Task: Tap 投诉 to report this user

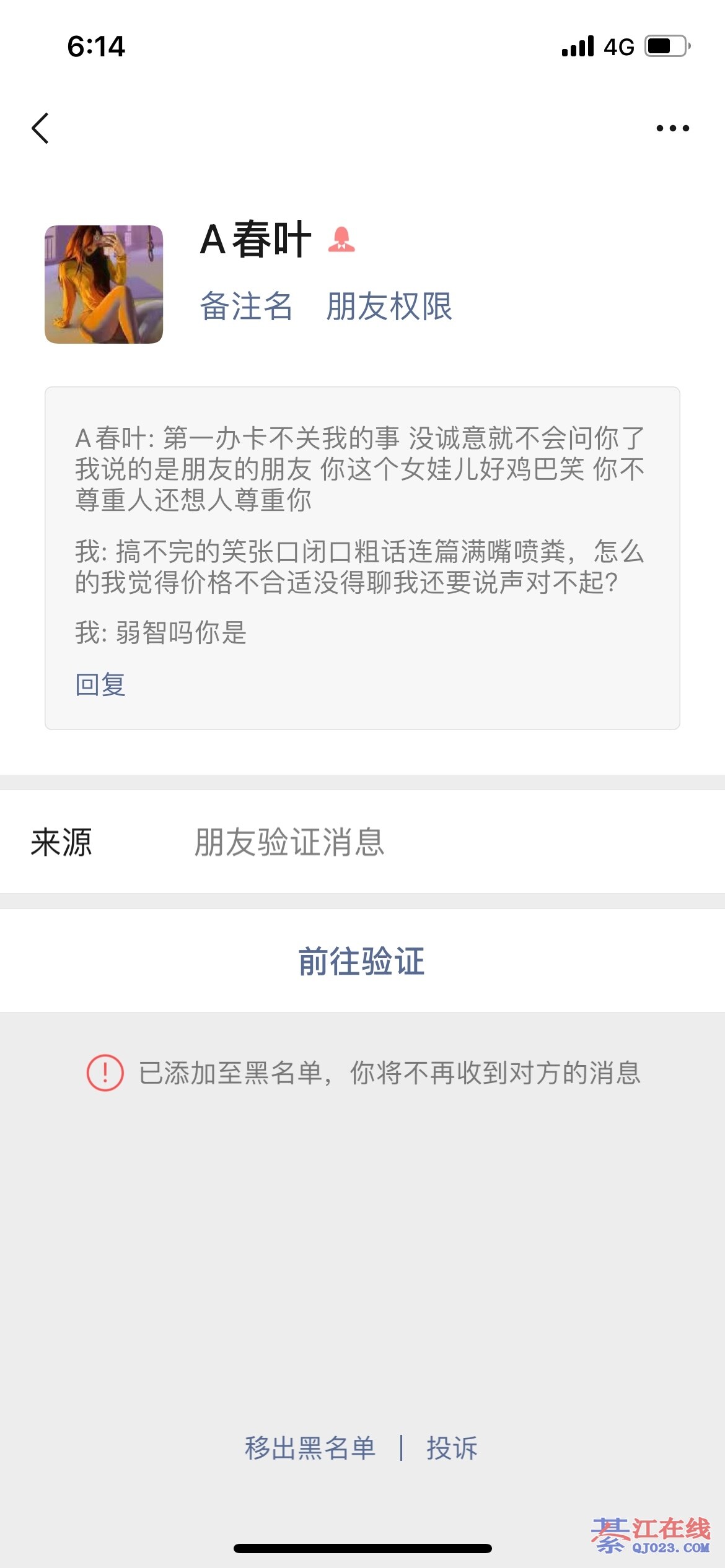Action: tap(452, 1448)
